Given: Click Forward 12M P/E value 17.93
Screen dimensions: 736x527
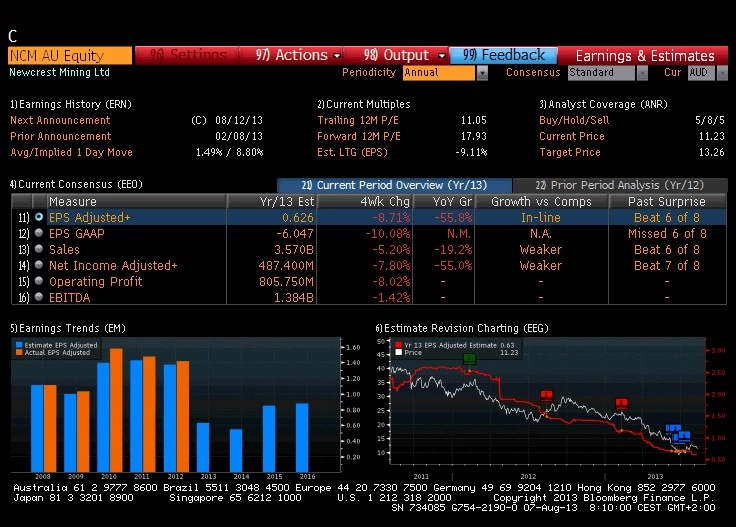Looking at the screenshot, I should 473,136.
